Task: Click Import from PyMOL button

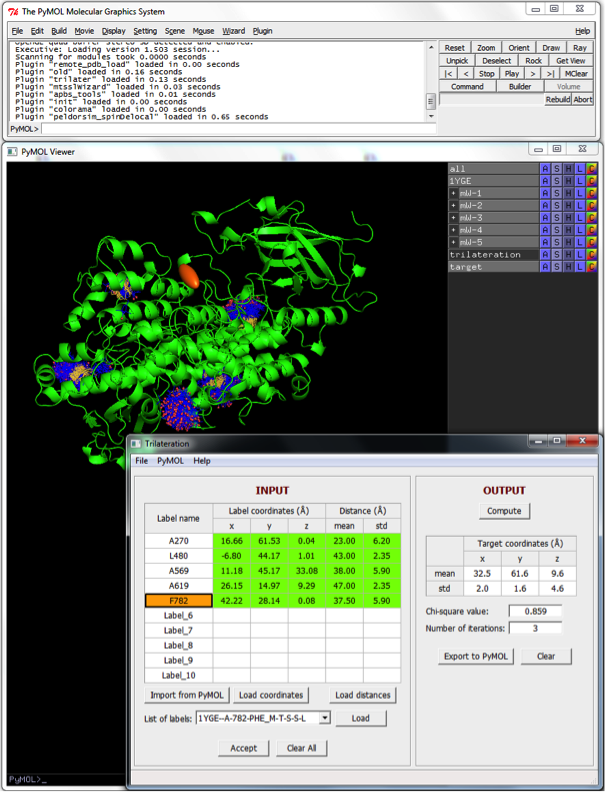Action: 187,695
